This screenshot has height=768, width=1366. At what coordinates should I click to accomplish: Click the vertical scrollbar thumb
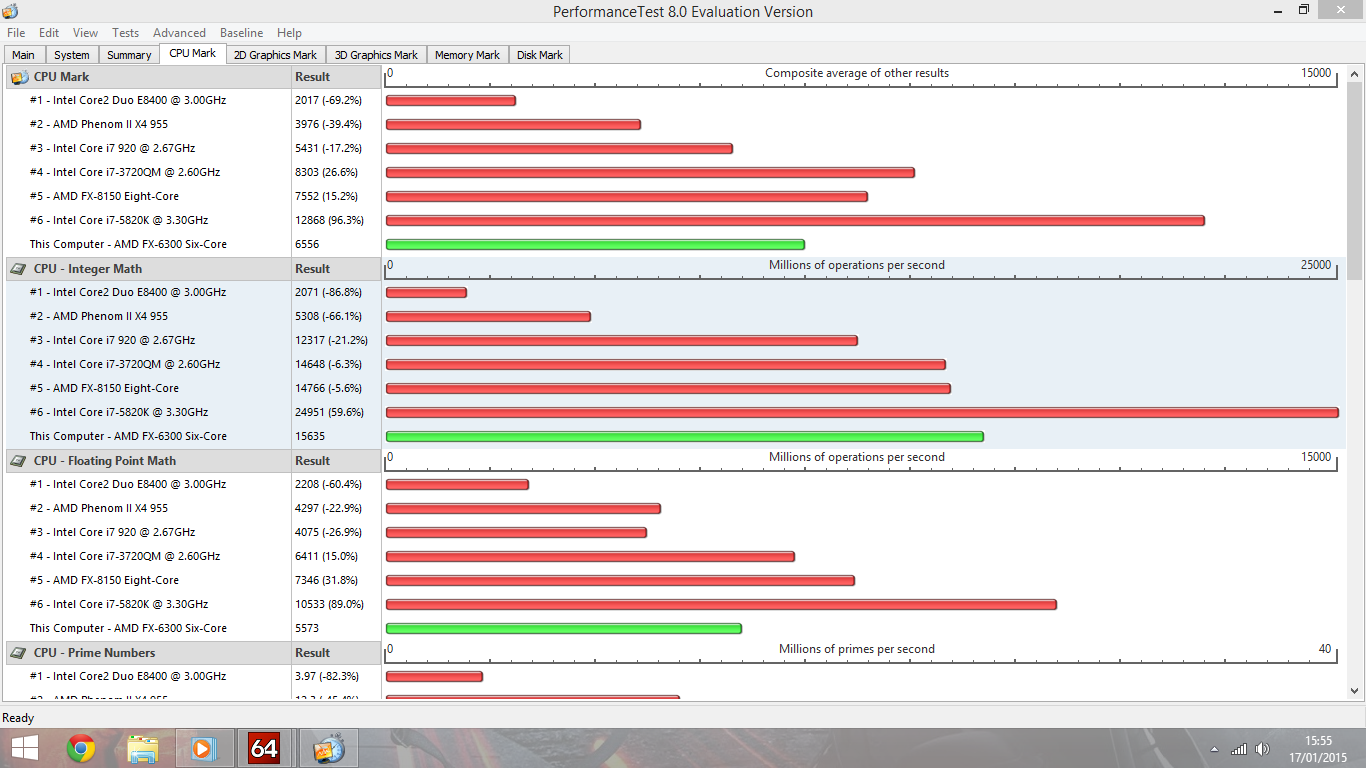pyautogui.click(x=1355, y=181)
